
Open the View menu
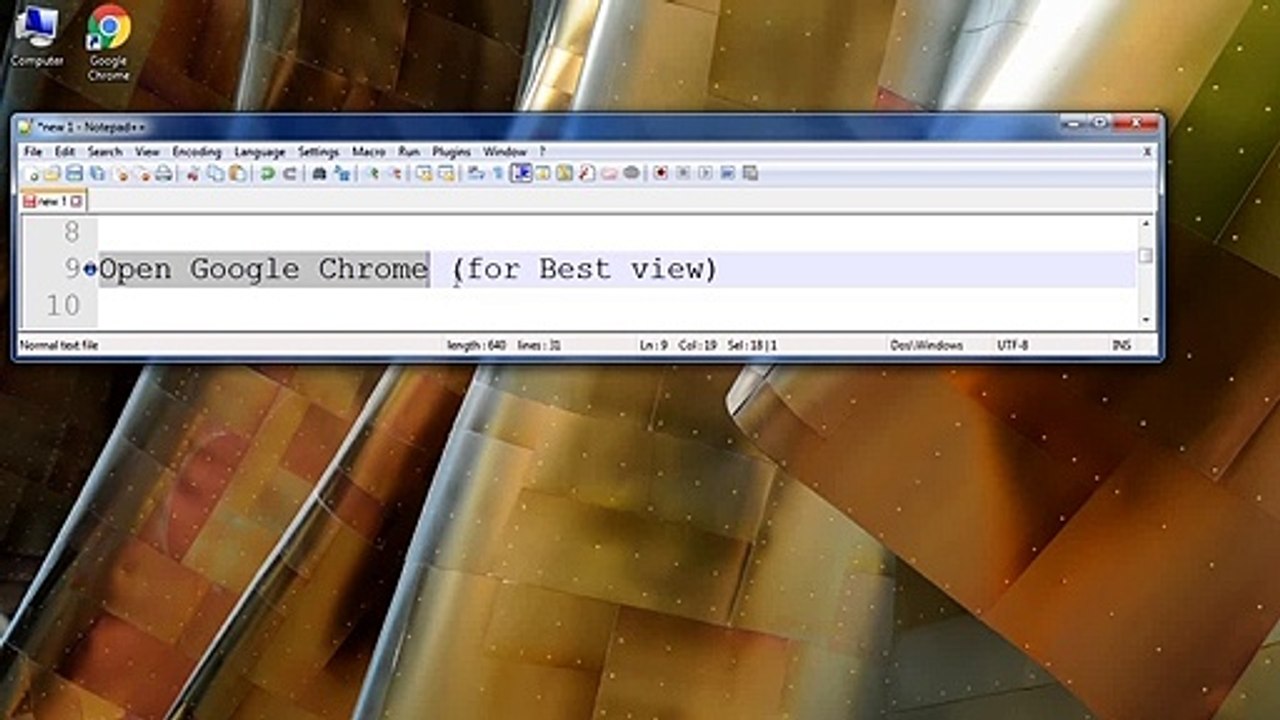147,152
